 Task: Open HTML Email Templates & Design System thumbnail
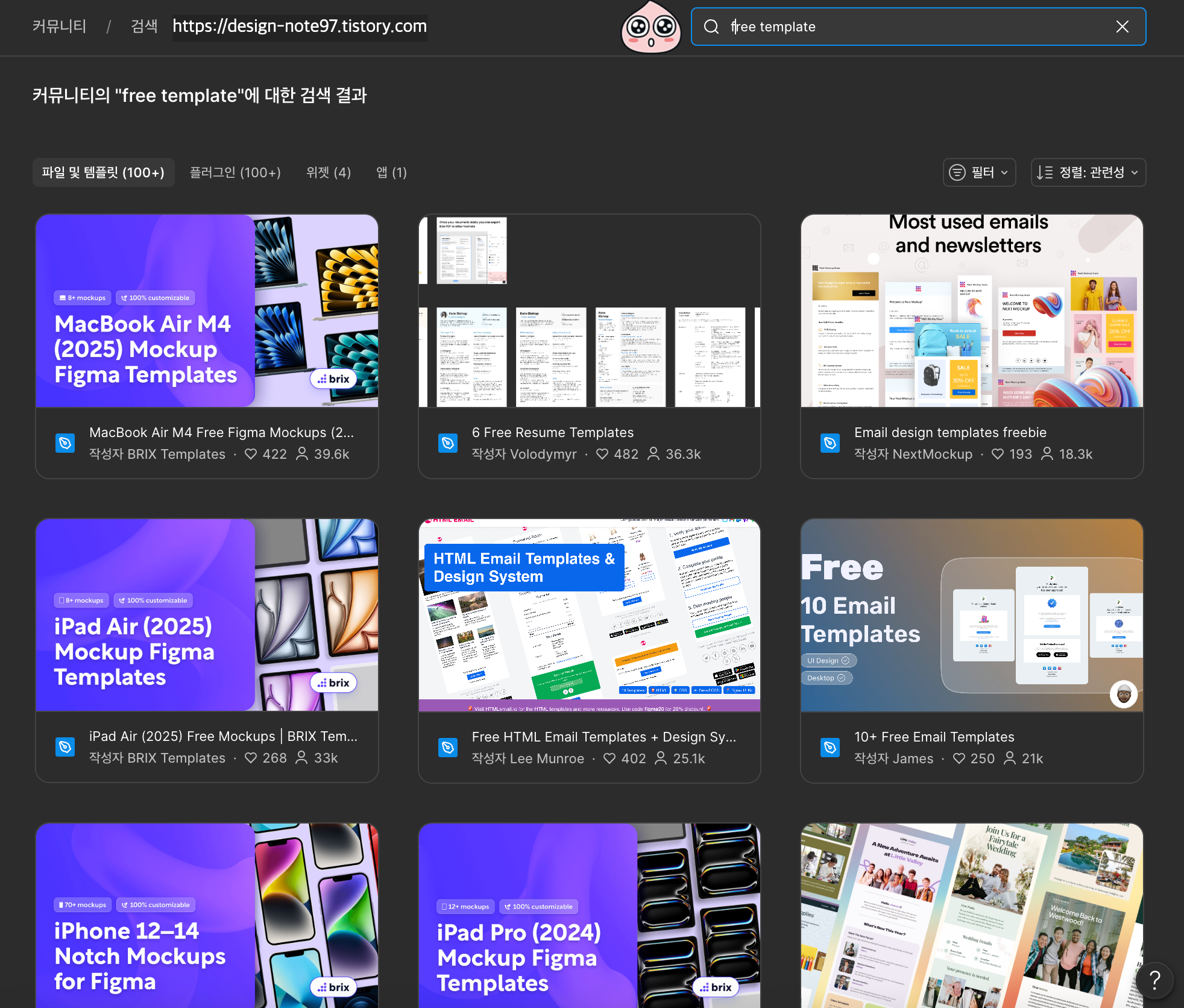(x=590, y=615)
